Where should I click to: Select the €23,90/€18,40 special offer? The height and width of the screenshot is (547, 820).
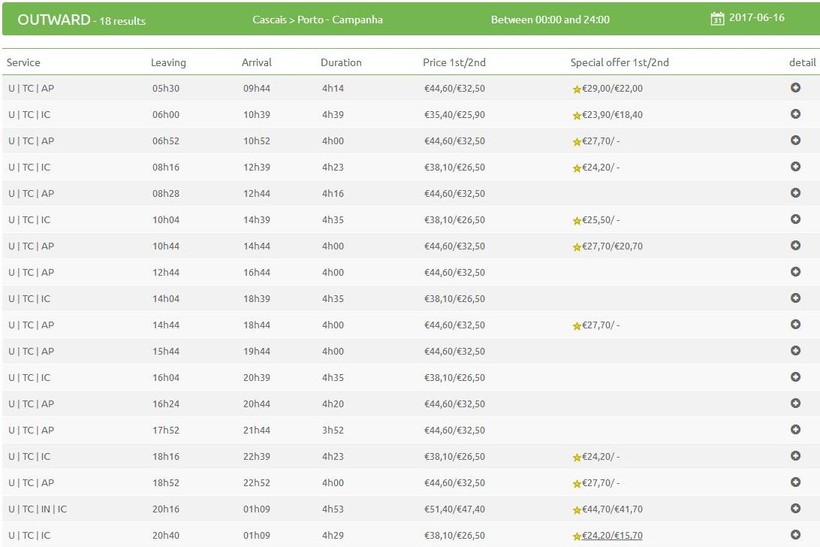click(612, 115)
